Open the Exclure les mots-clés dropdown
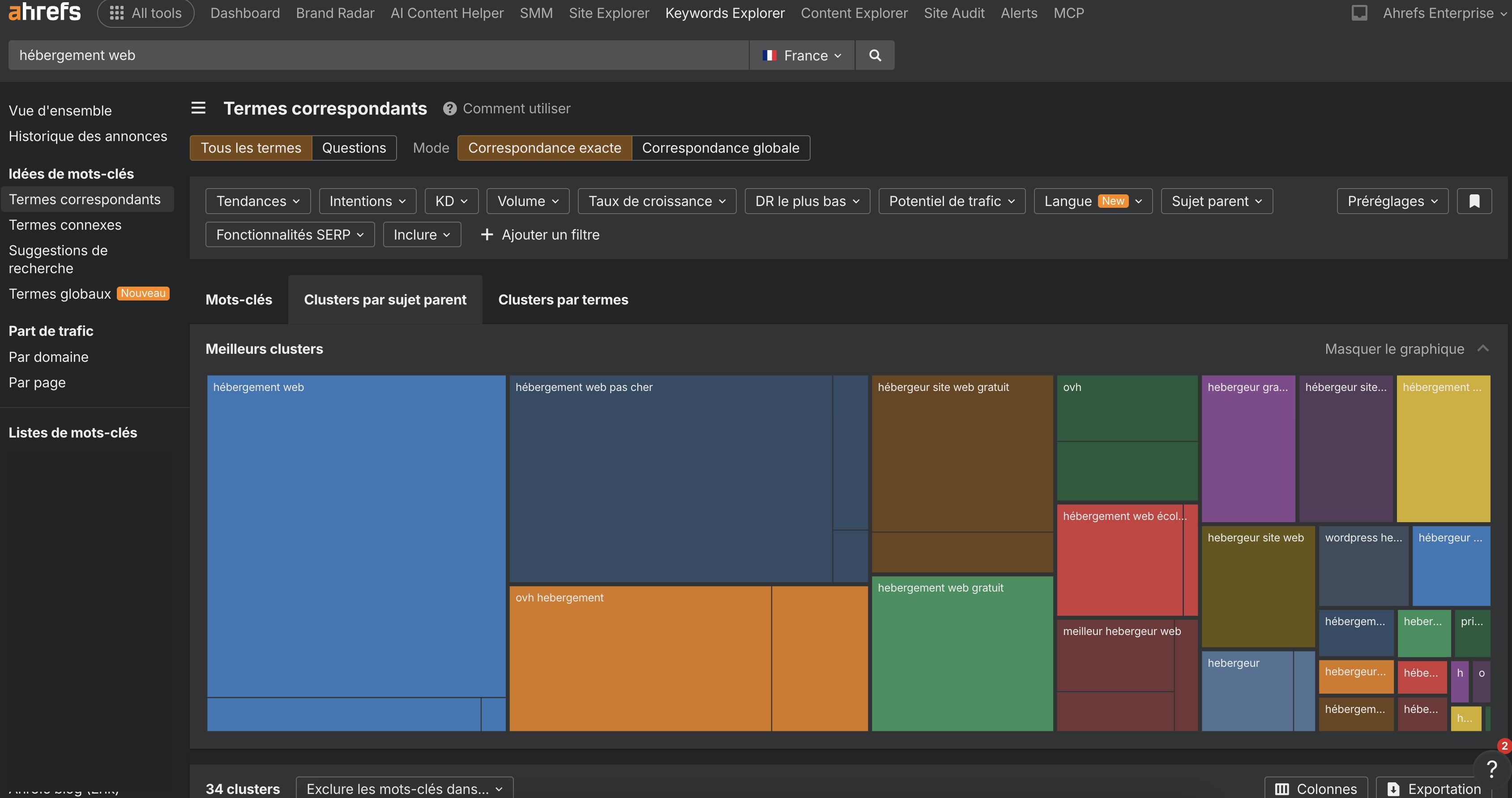This screenshot has height=798, width=1512. click(403, 789)
